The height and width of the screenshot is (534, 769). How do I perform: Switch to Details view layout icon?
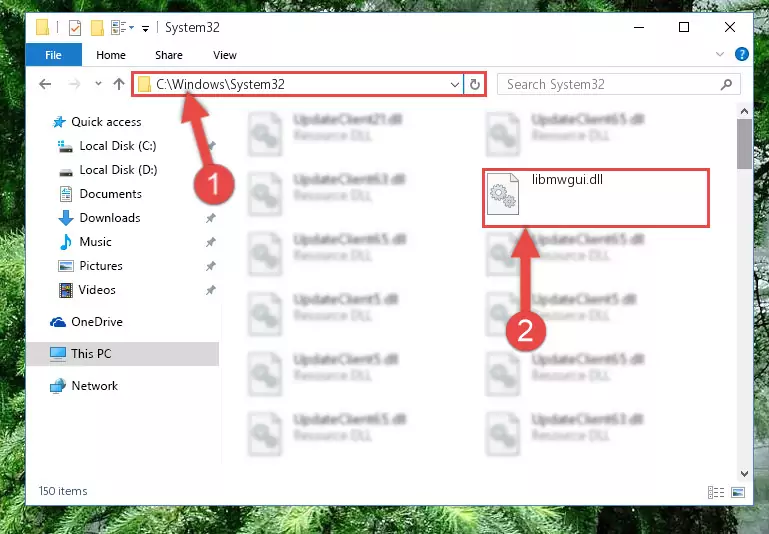tap(716, 492)
